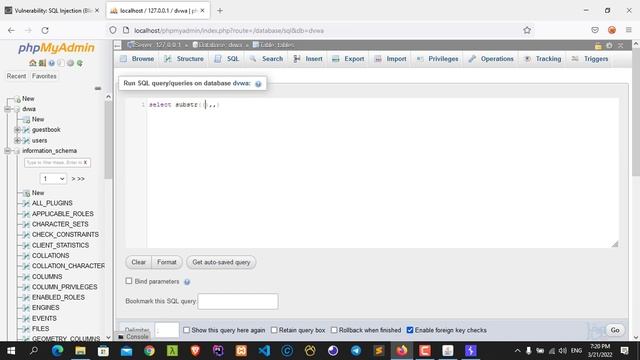This screenshot has width=640, height=360.
Task: Open Visual Studio Code from taskbar
Action: 264,351
